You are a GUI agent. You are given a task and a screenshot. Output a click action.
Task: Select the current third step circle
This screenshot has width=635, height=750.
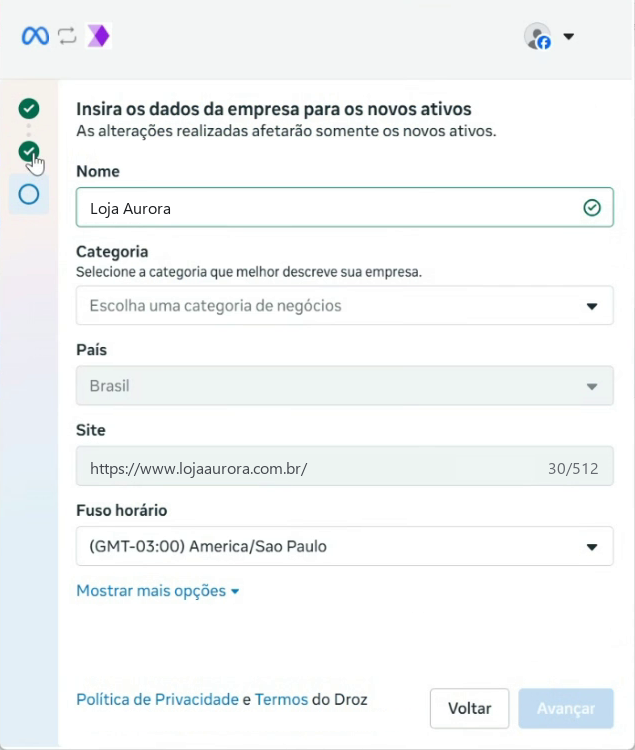29,194
